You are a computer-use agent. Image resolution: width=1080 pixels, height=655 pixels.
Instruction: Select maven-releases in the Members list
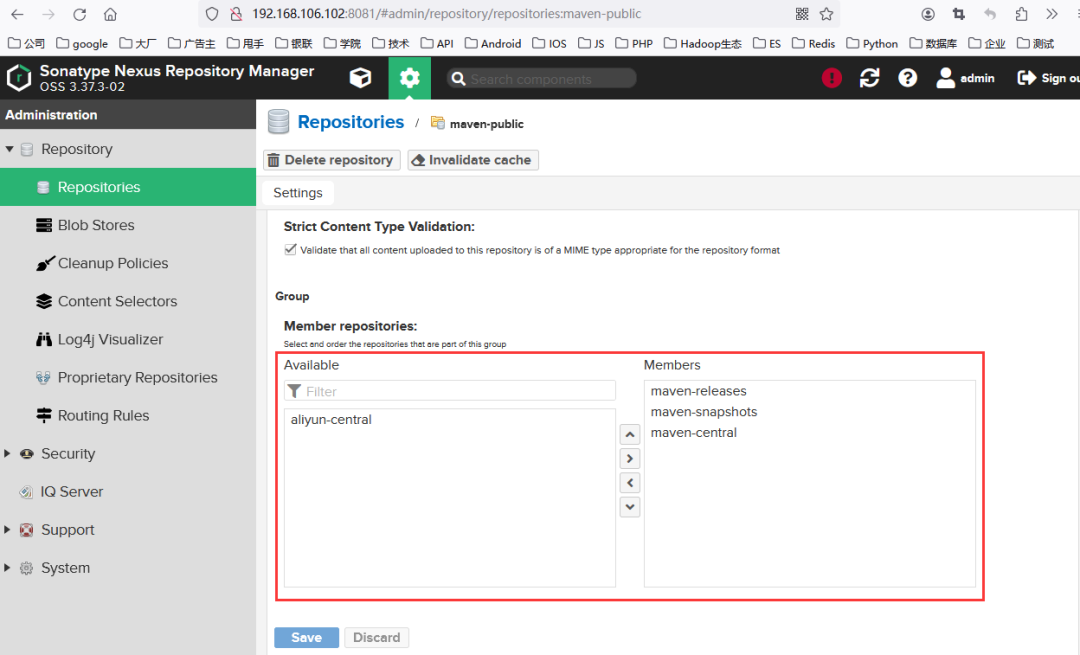point(809,391)
